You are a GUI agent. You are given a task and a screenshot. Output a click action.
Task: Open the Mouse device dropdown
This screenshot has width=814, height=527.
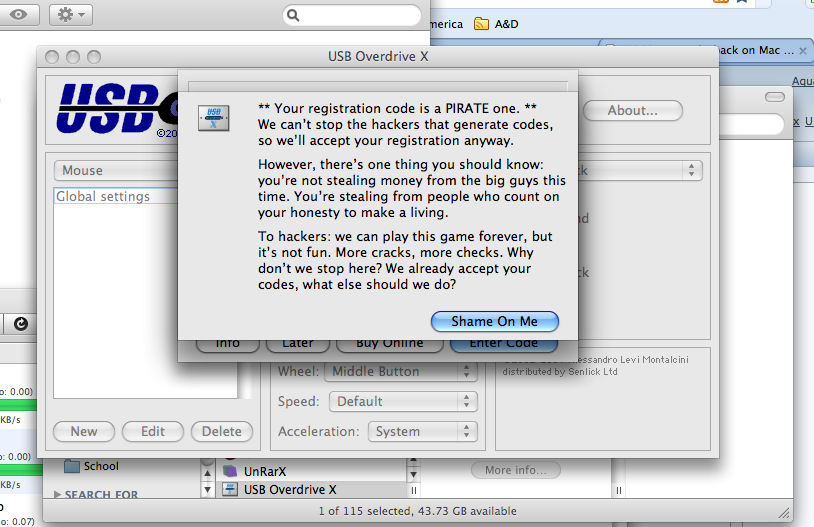116,170
